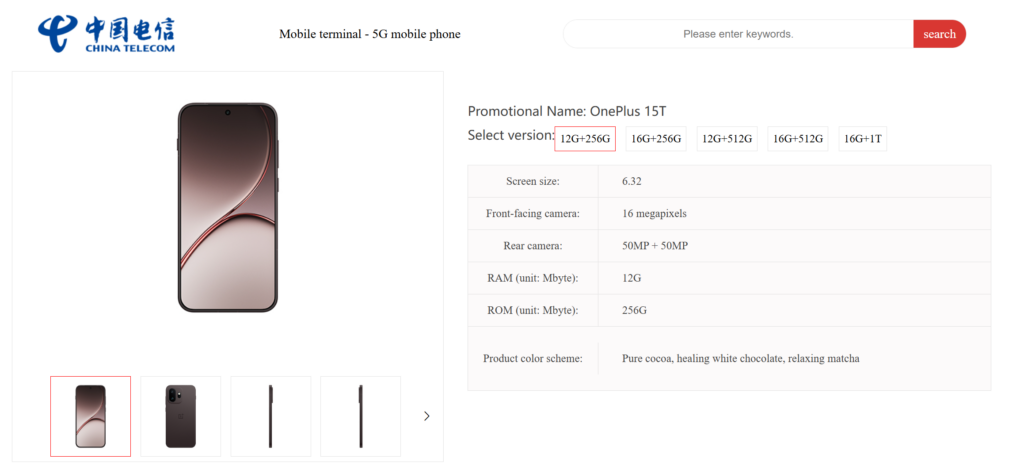Select the fourth thumbnail showing side profile
This screenshot has width=1024, height=473.
click(x=360, y=416)
